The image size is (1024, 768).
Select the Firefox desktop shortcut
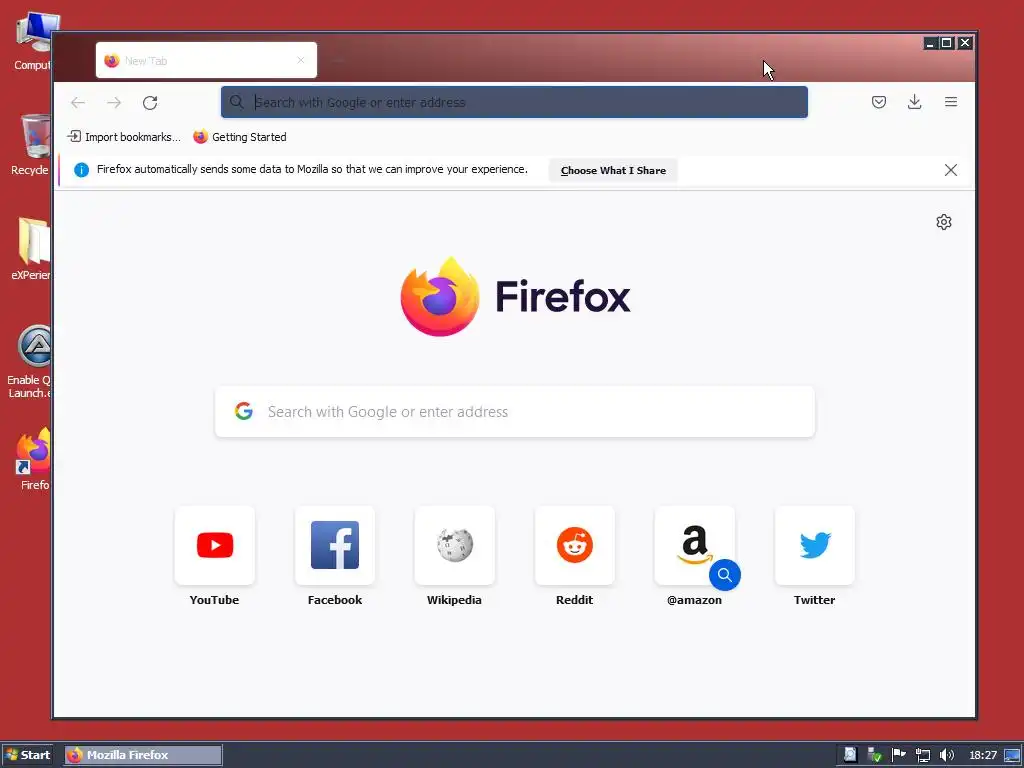point(34,460)
